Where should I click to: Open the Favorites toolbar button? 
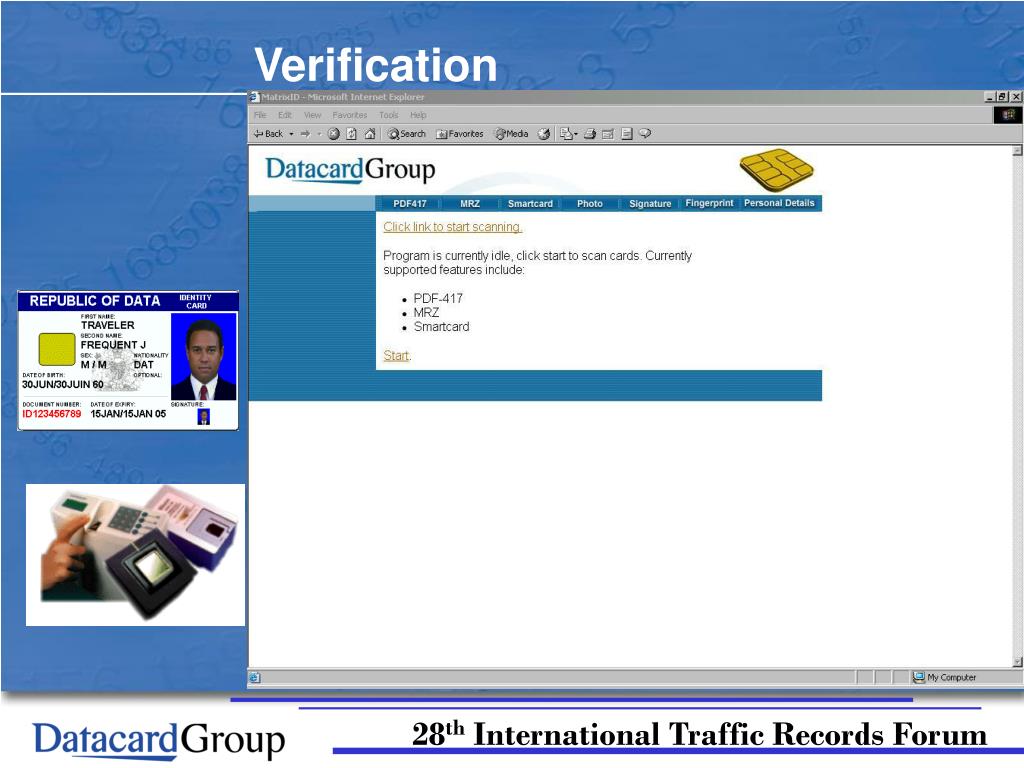coord(460,134)
